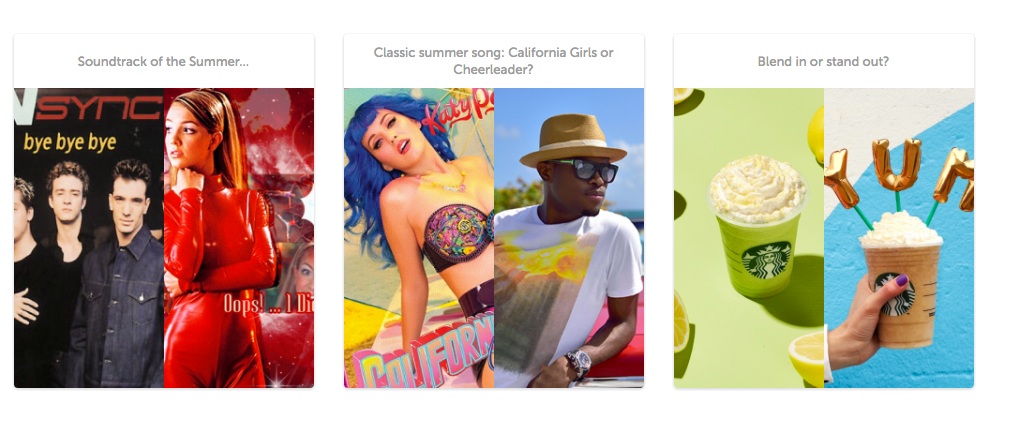Click the California Gurls 3D lettering
Viewport: 1030px width, 440px height.
coord(424,355)
